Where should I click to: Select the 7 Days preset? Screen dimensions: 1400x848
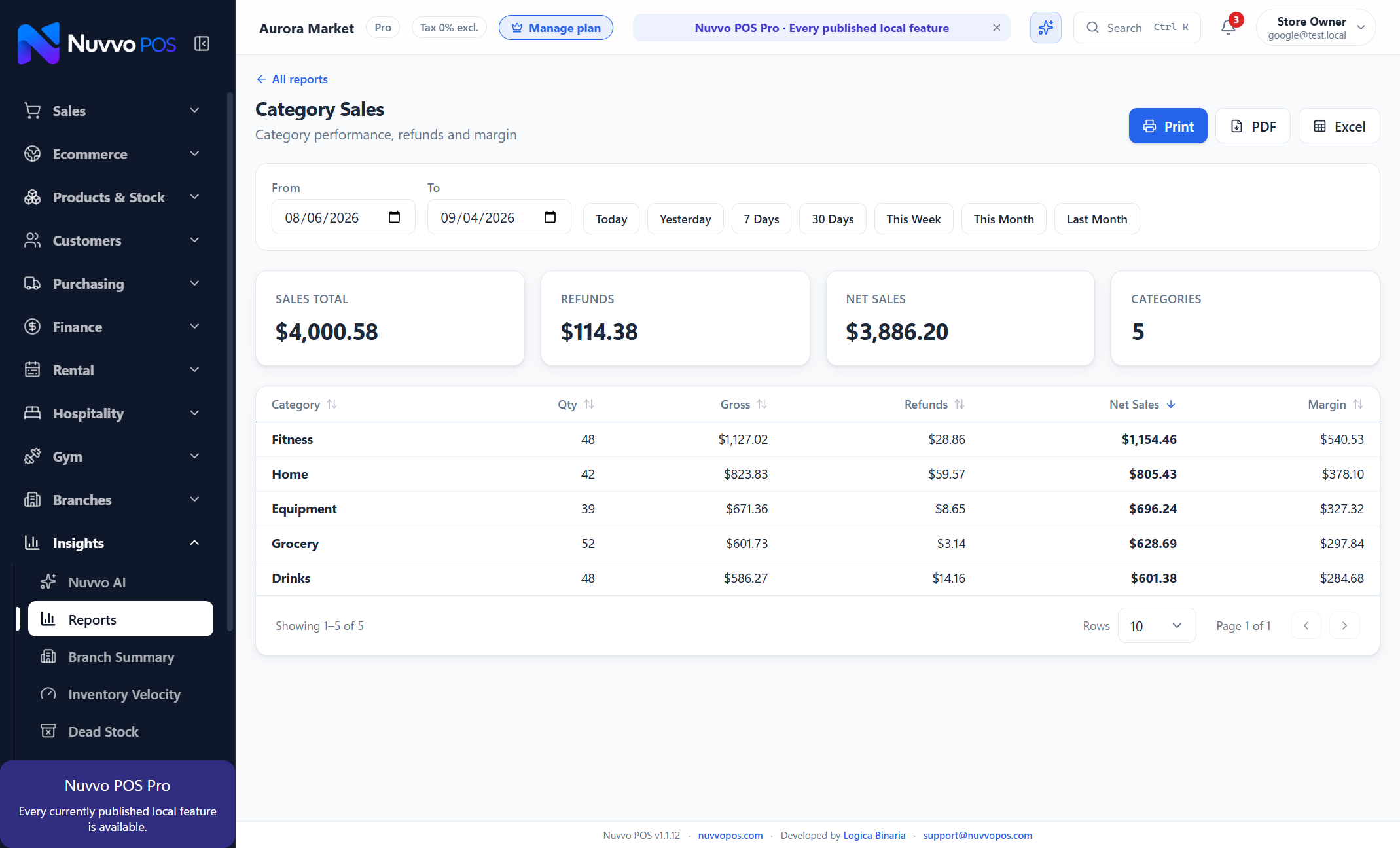point(761,219)
